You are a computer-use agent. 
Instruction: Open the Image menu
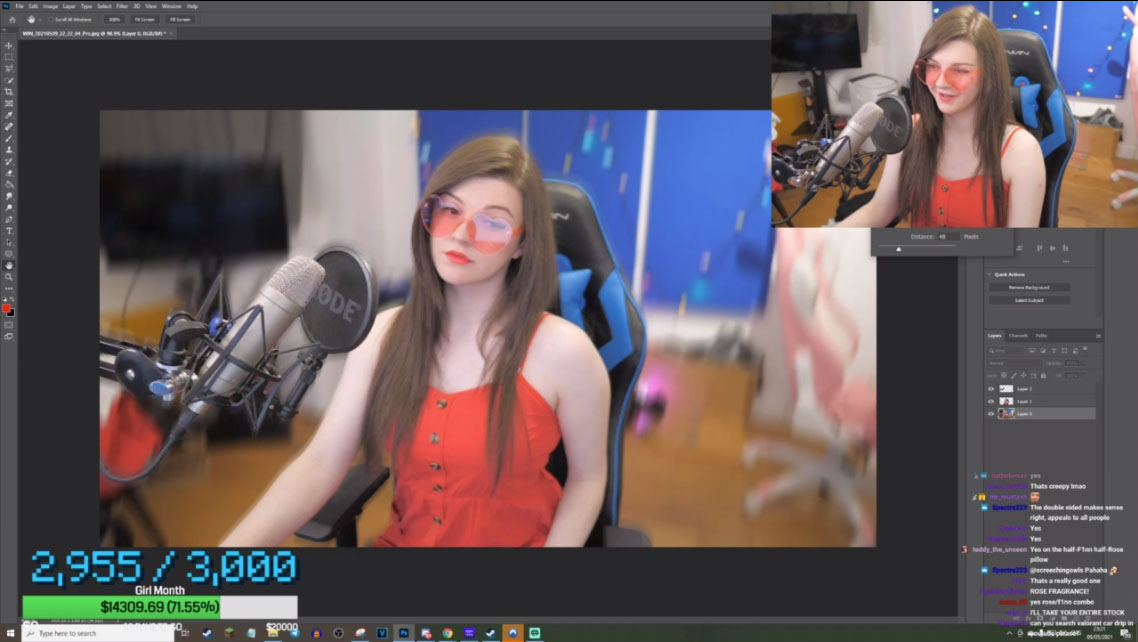50,6
